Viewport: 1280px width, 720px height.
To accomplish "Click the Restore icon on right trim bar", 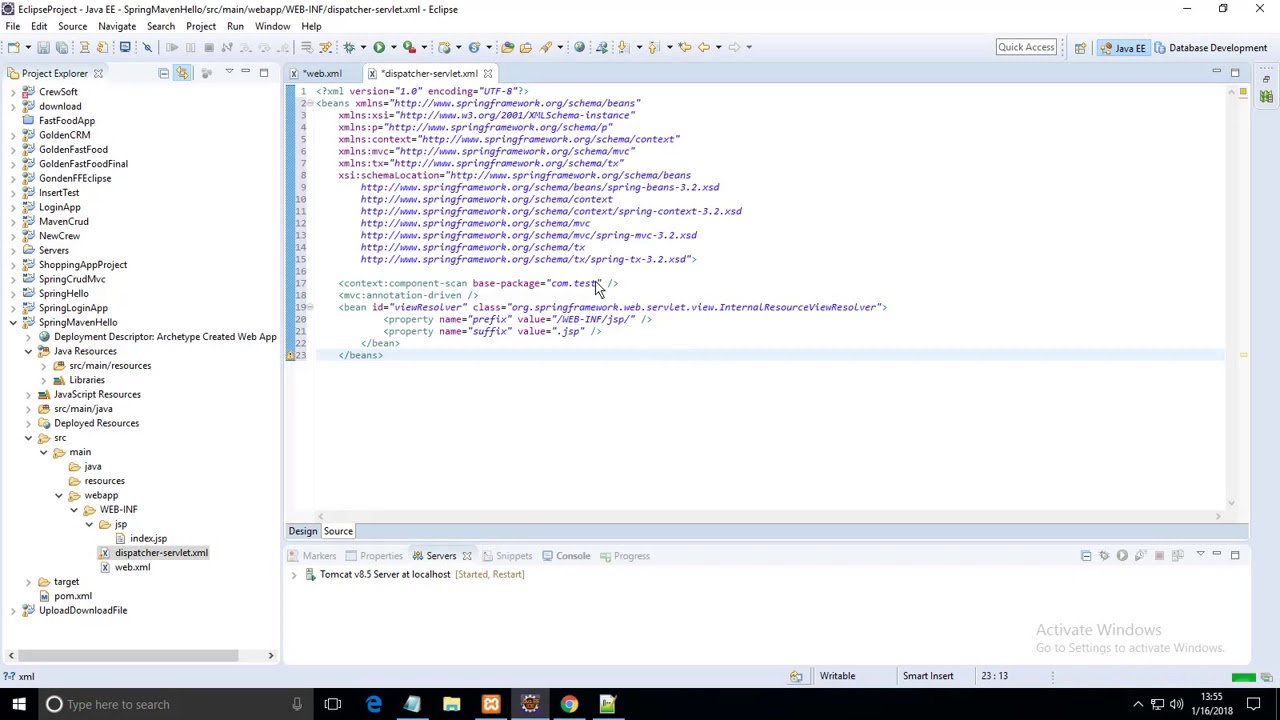I will (1266, 78).
